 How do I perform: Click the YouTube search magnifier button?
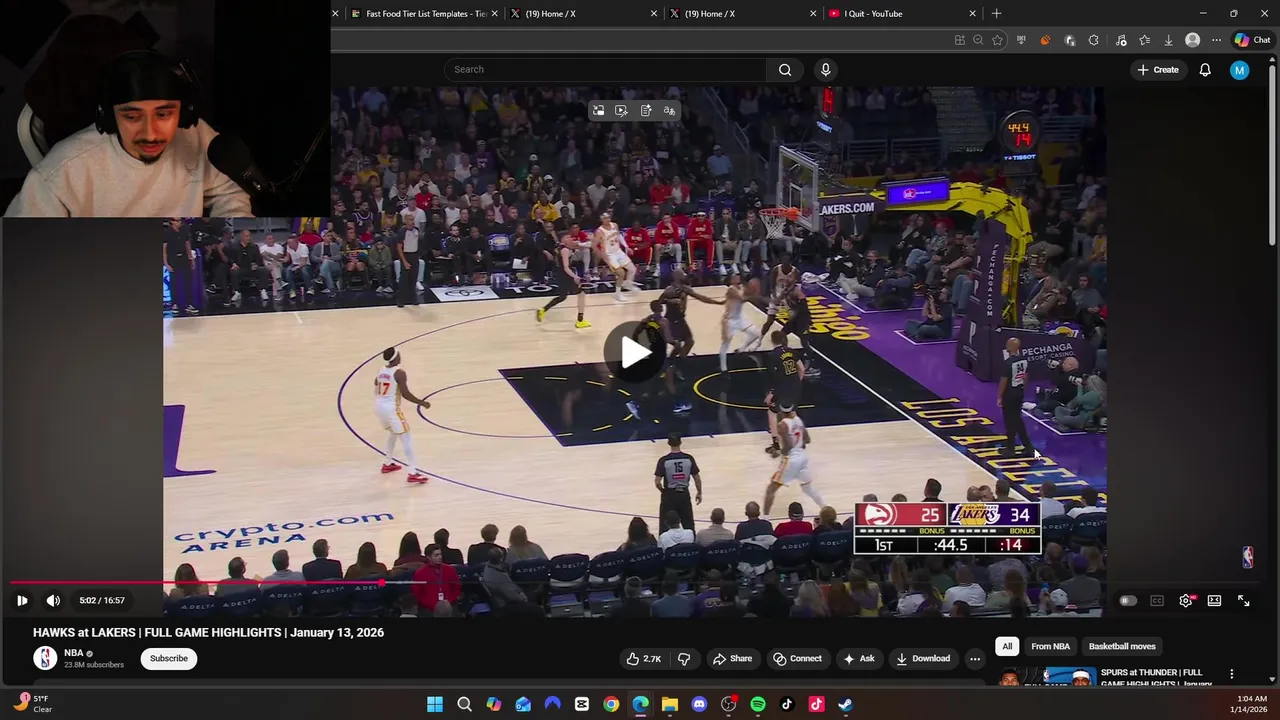(x=785, y=70)
